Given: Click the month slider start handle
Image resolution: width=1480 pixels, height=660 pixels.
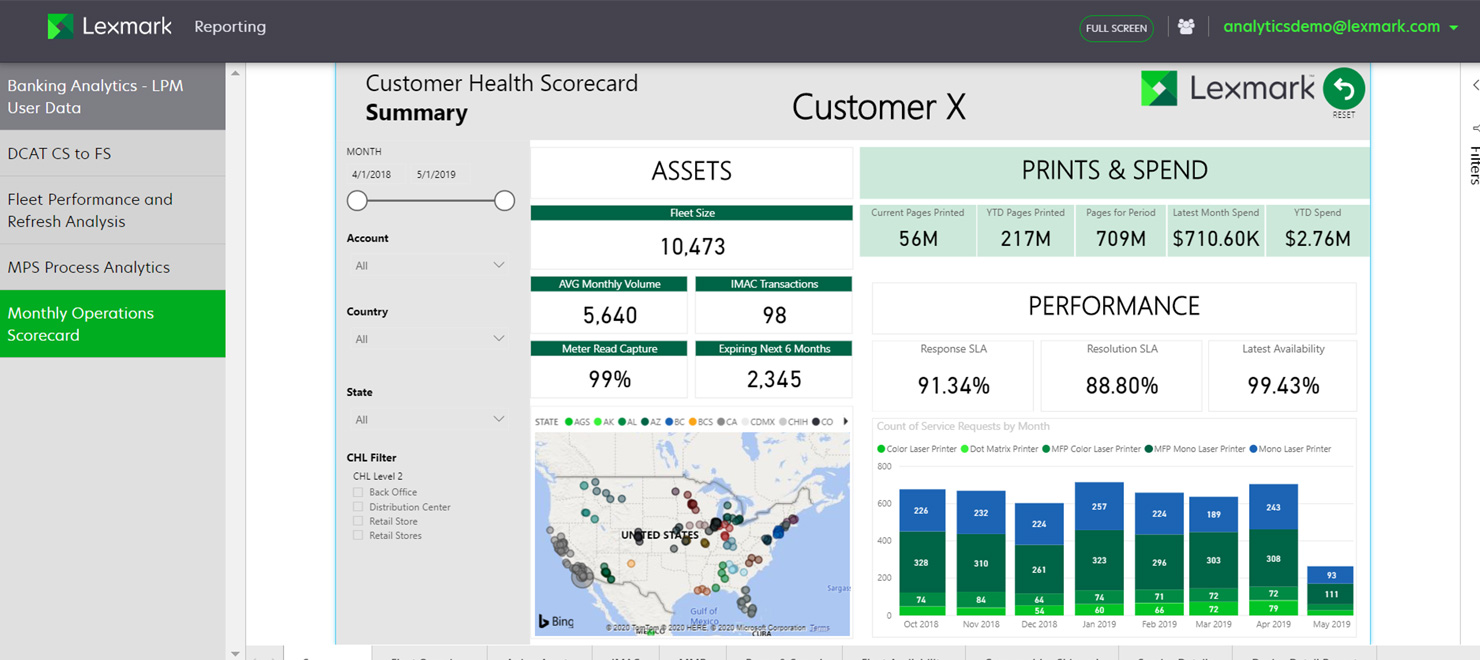Looking at the screenshot, I should (357, 201).
